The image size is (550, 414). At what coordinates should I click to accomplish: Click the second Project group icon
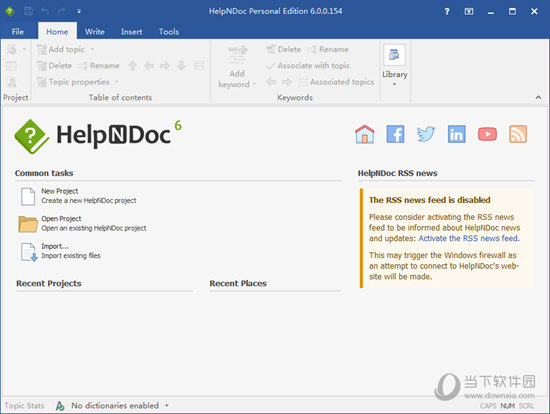pyautogui.click(x=12, y=66)
